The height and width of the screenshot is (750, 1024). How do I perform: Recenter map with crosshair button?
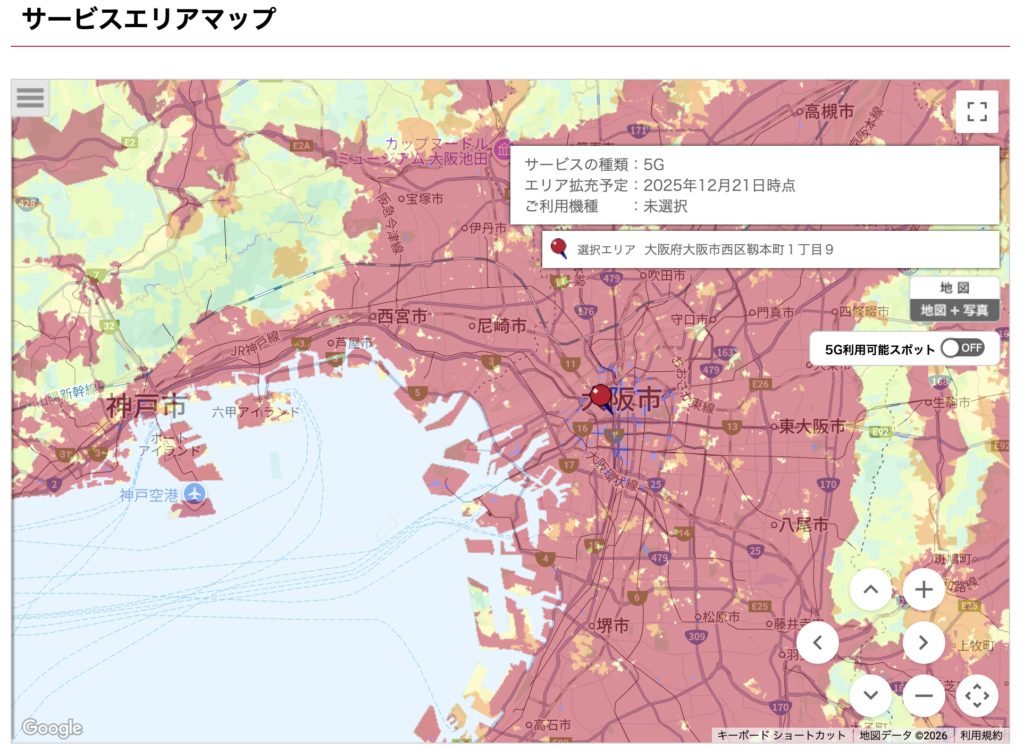(x=977, y=695)
